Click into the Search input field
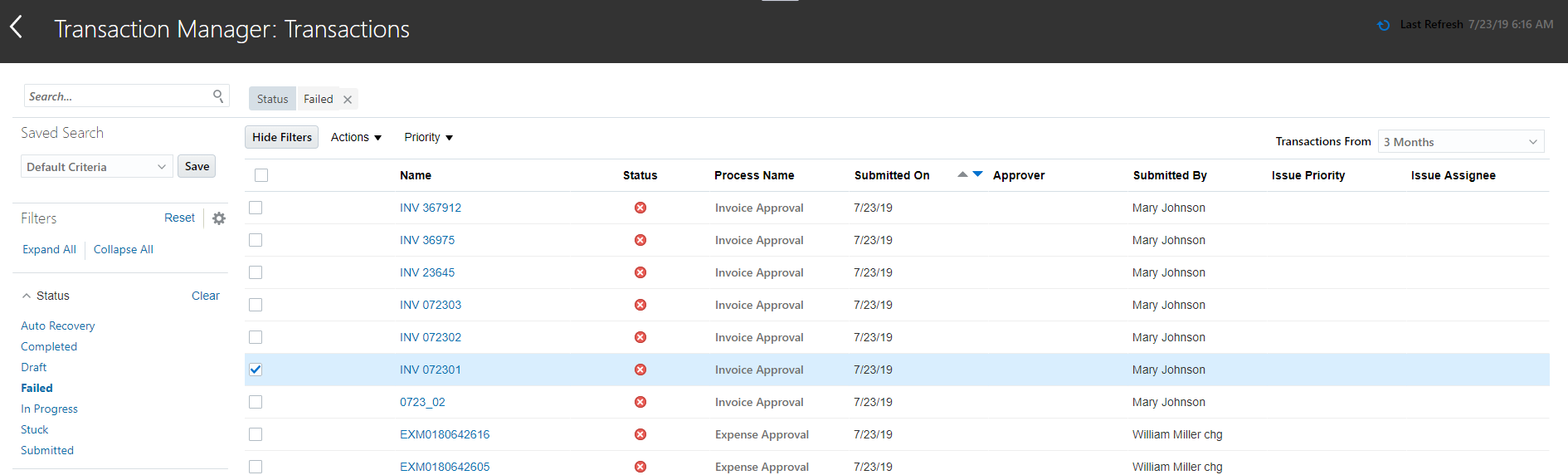1568x475 pixels. point(116,96)
